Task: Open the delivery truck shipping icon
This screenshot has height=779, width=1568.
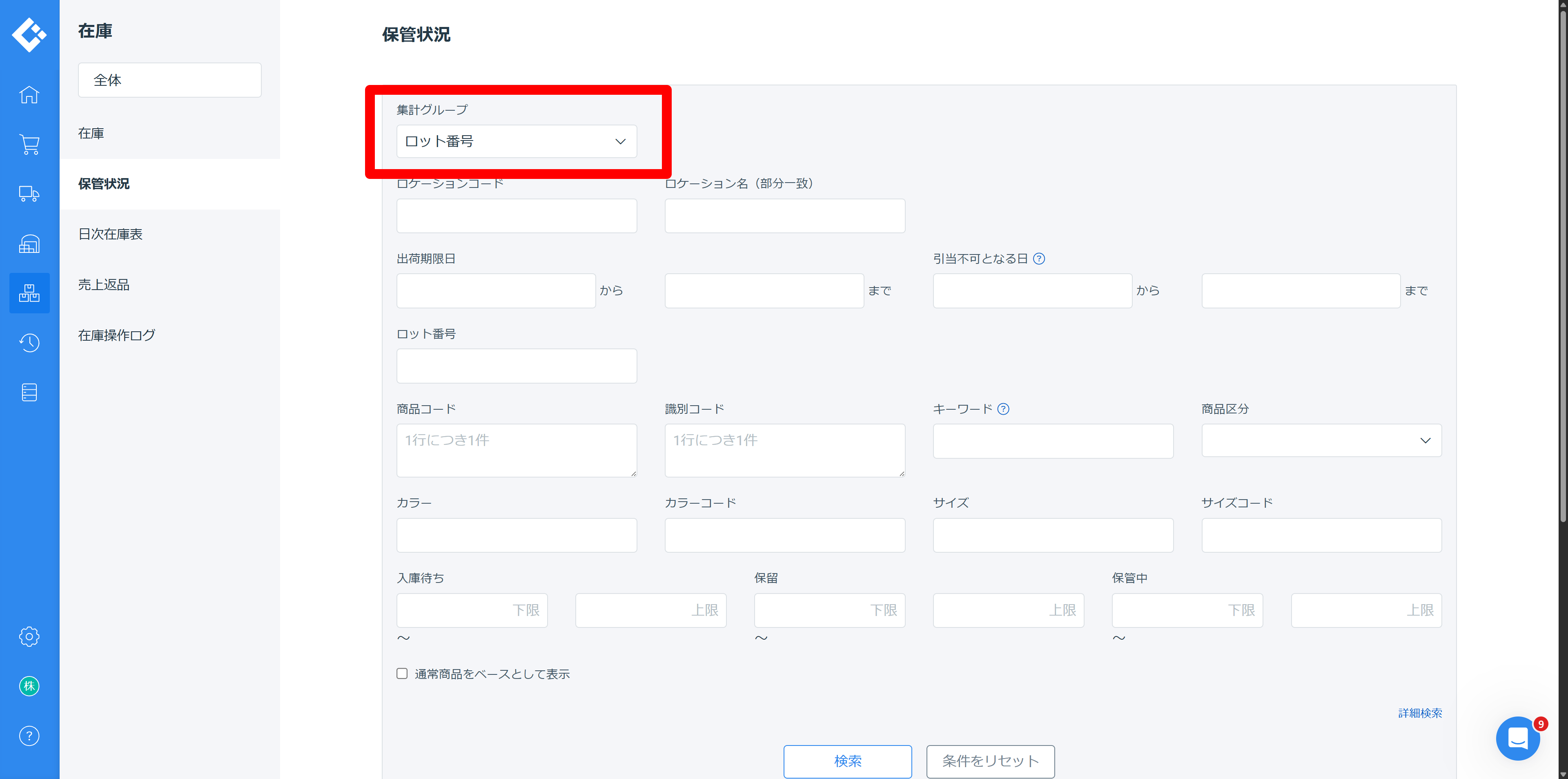Action: coord(29,194)
